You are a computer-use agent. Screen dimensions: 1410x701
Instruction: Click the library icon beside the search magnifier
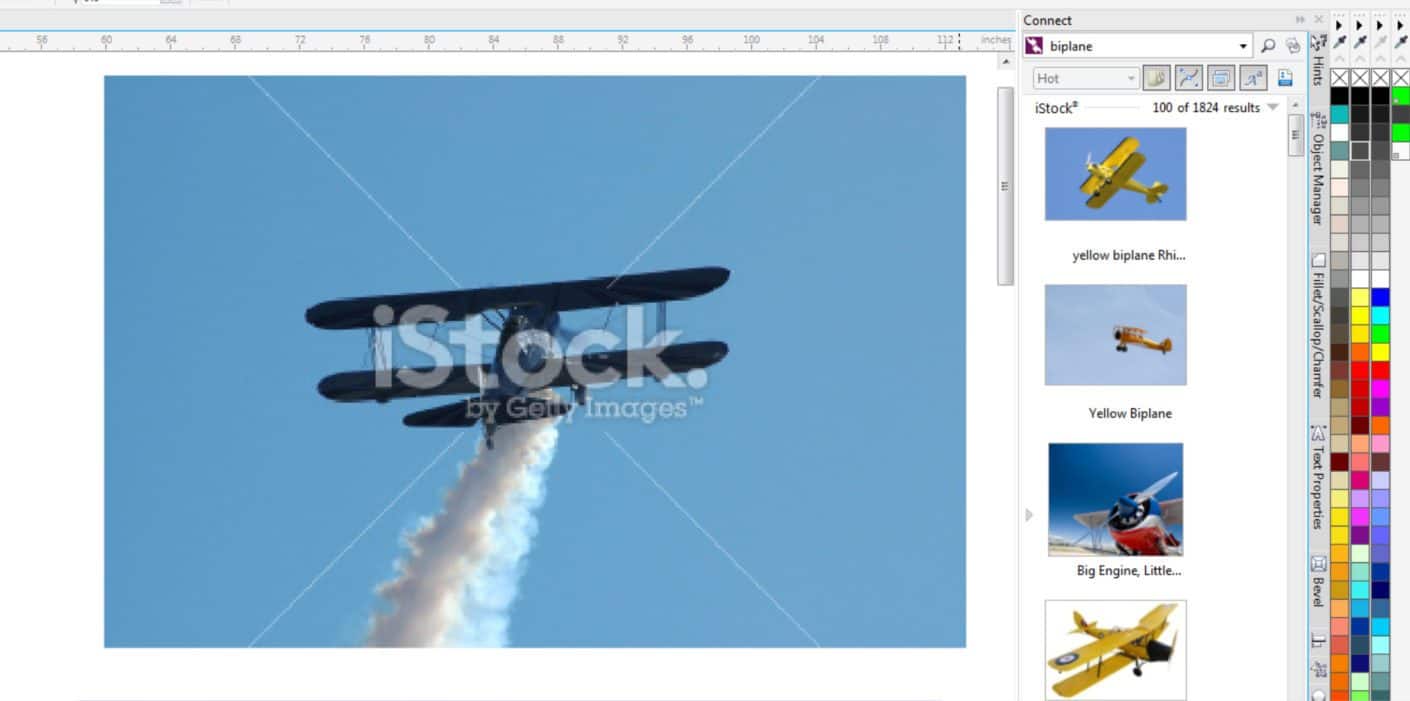pos(1292,46)
